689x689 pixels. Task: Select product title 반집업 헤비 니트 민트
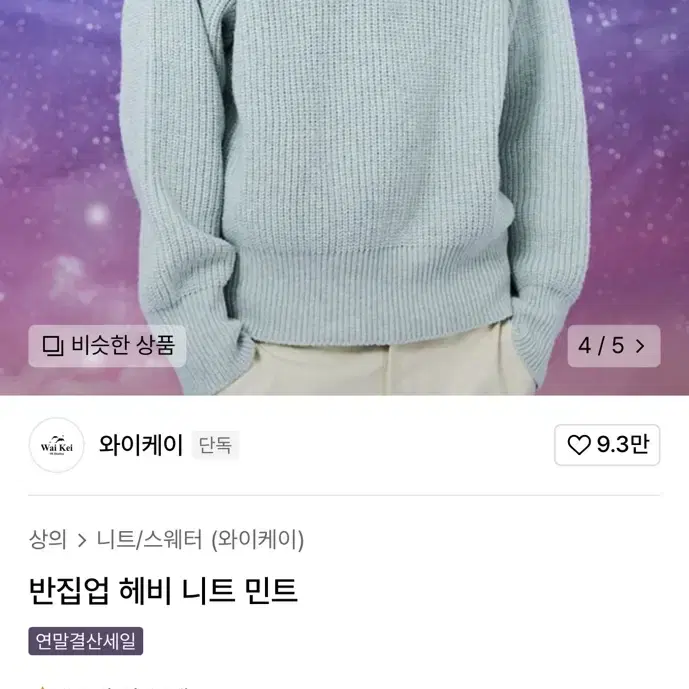point(163,591)
